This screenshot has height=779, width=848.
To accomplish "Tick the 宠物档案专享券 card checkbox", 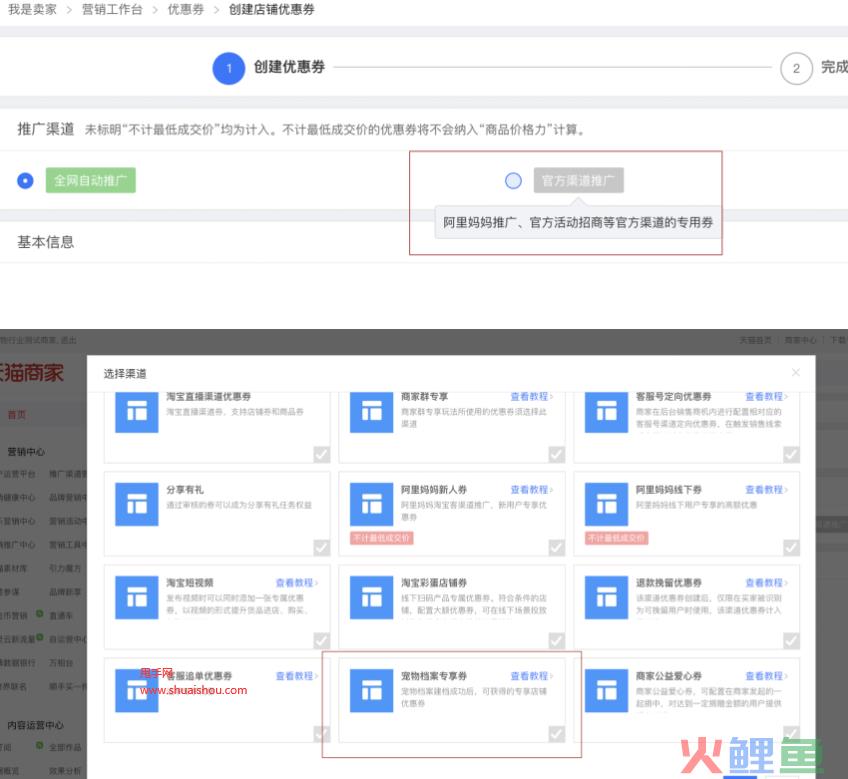I will pyautogui.click(x=556, y=734).
